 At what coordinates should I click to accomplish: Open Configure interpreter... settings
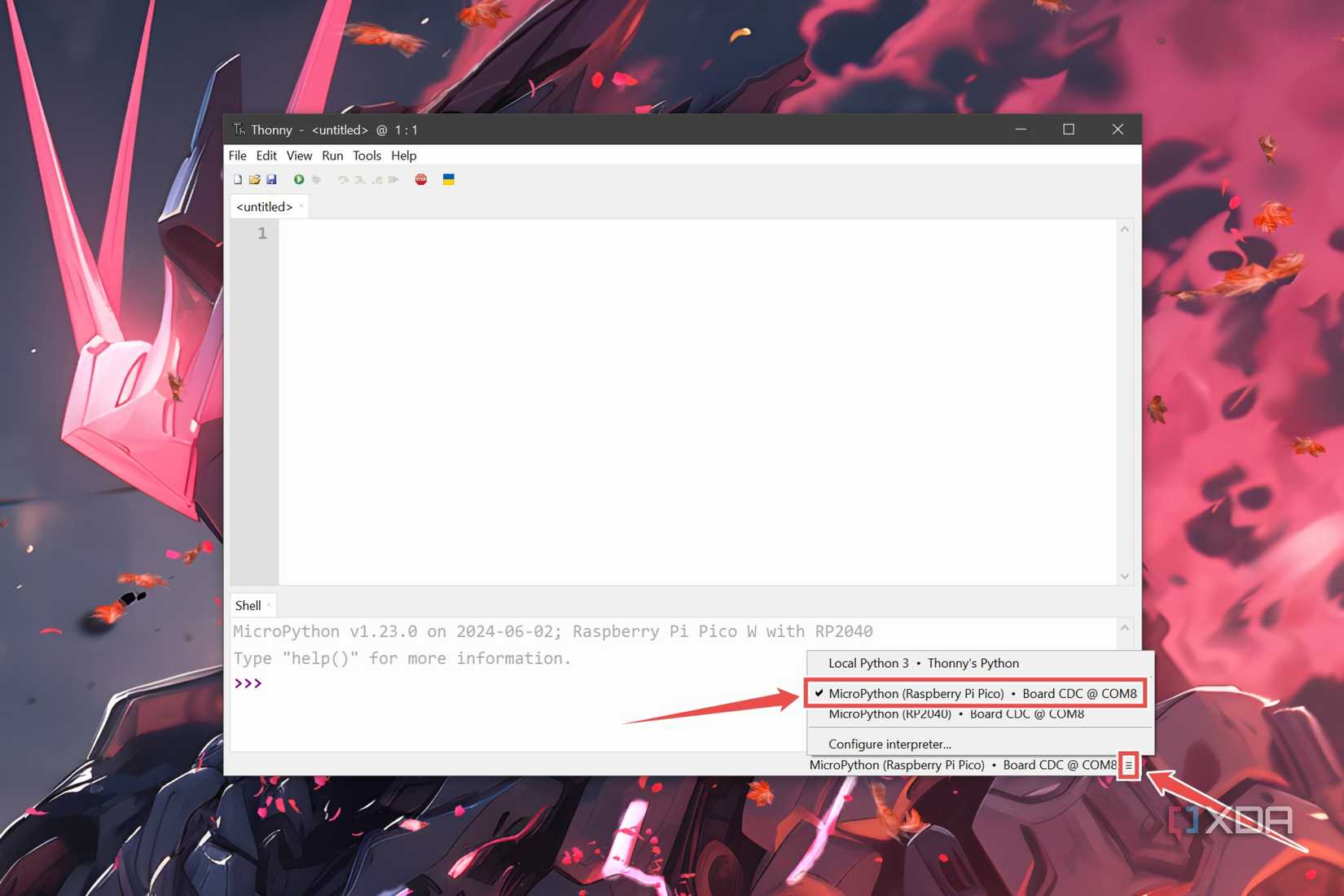click(x=889, y=744)
